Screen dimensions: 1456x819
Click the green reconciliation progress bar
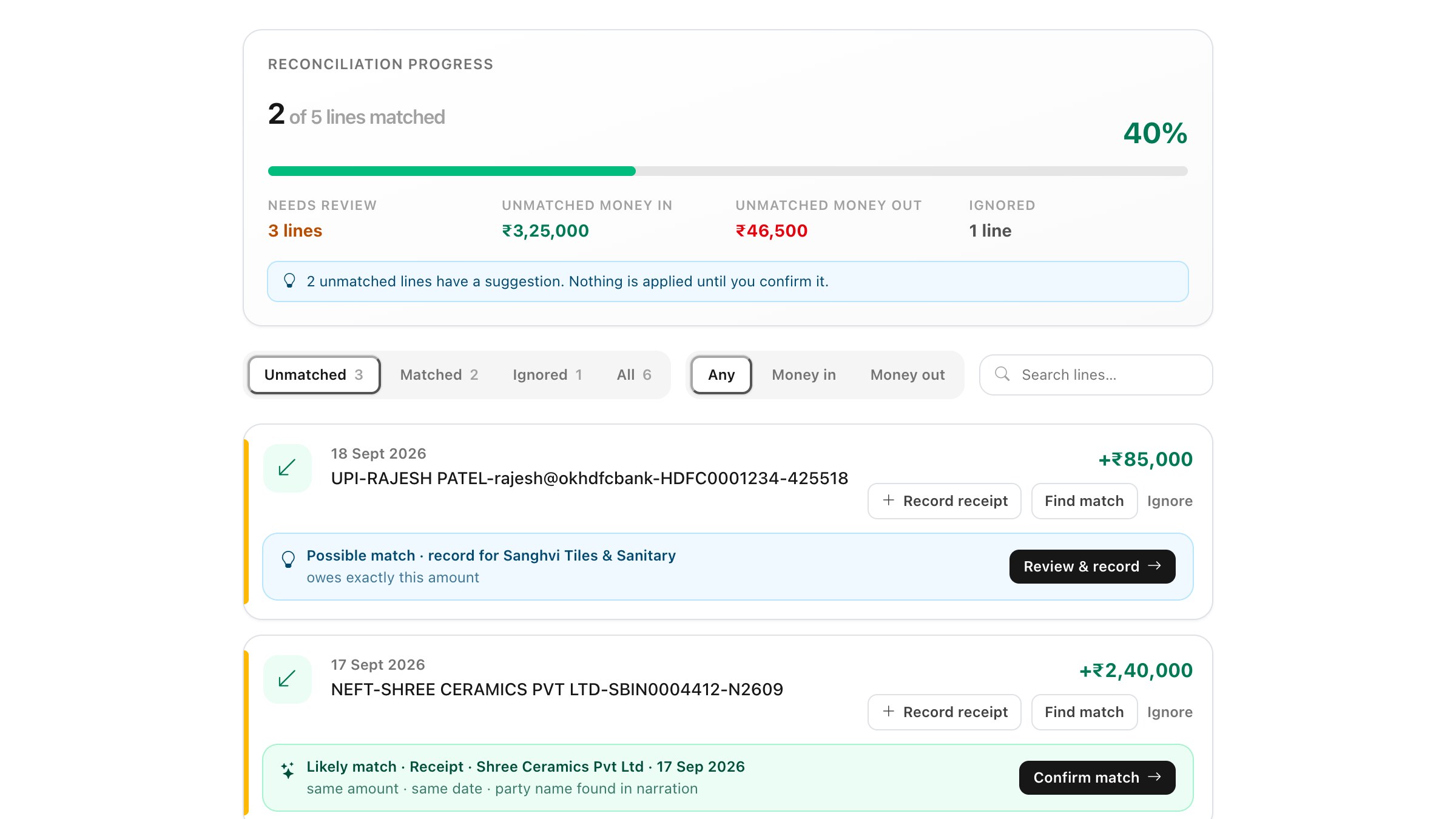click(x=452, y=171)
